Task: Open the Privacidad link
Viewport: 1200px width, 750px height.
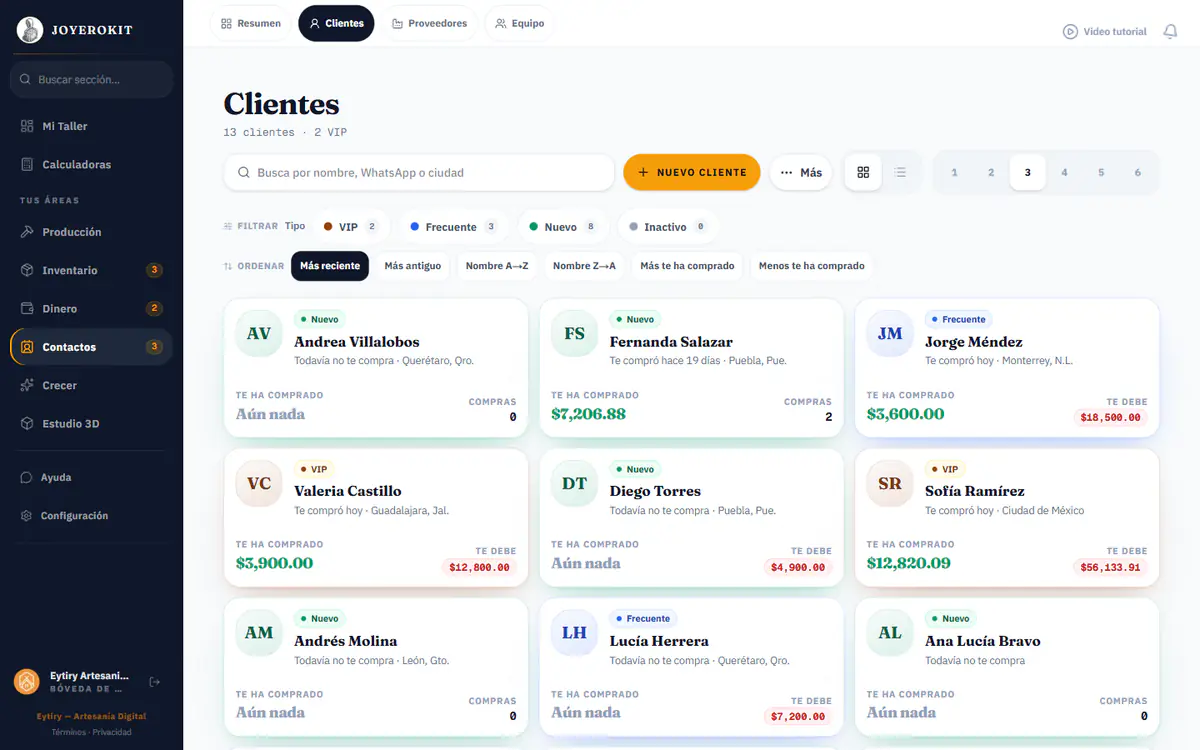Action: pos(112,732)
